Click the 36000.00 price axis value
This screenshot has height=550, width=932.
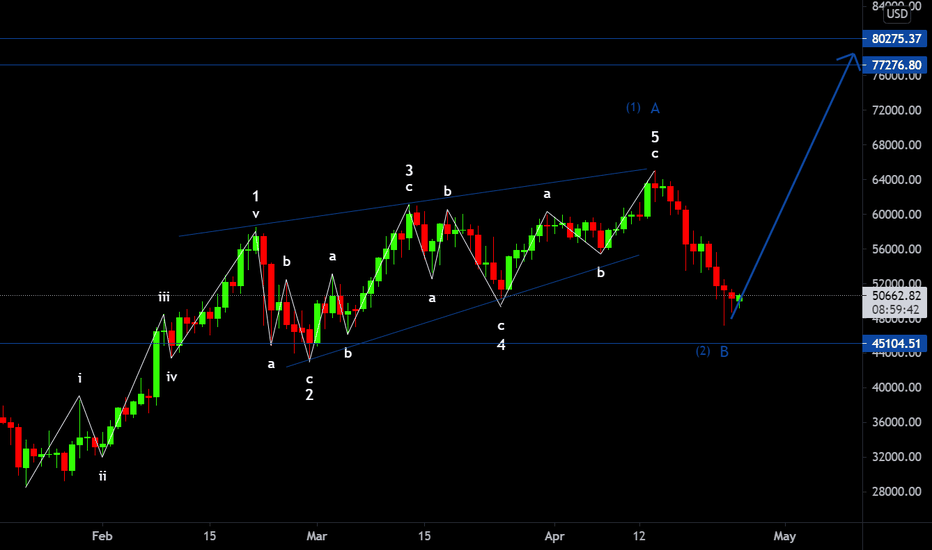pyautogui.click(x=896, y=422)
